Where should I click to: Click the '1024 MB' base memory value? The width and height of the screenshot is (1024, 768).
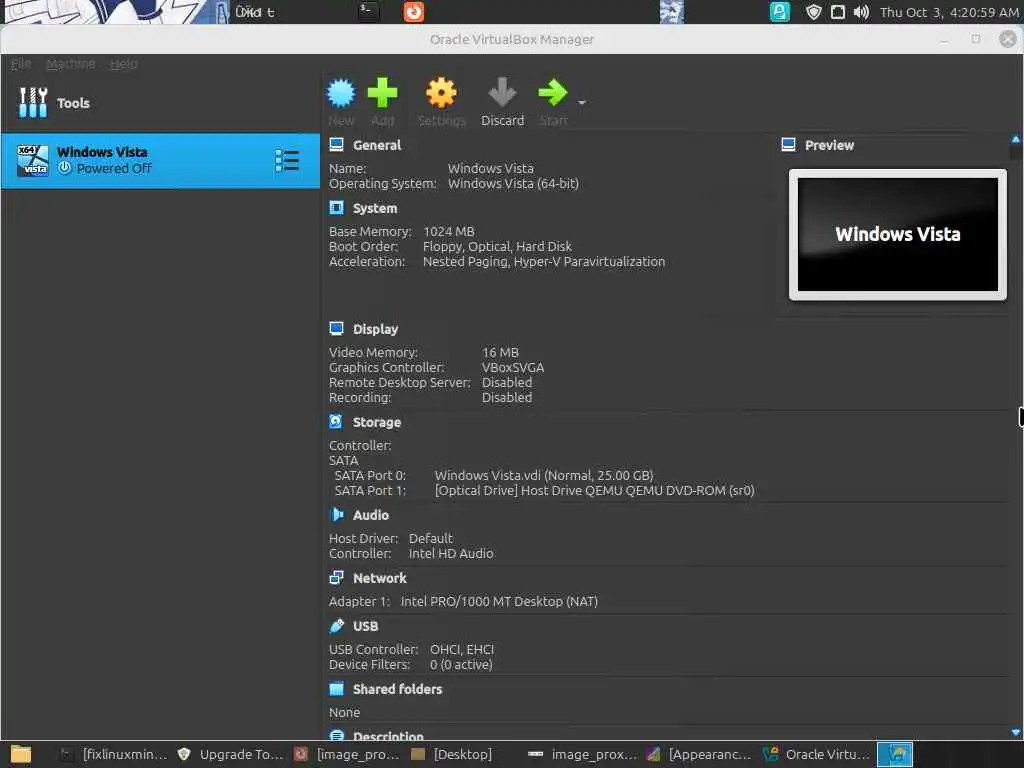[449, 232]
